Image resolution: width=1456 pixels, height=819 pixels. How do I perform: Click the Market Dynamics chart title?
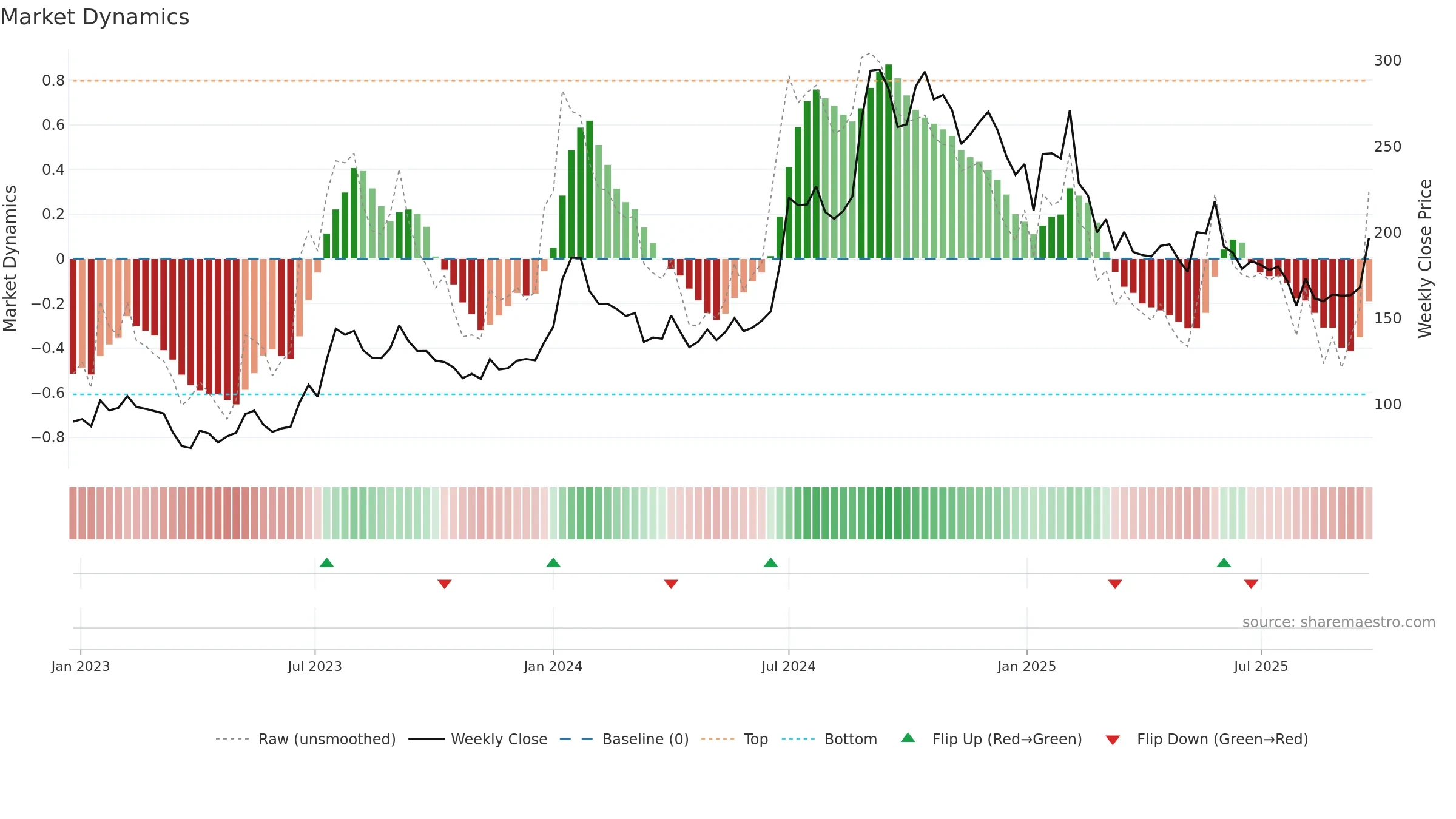coord(95,17)
